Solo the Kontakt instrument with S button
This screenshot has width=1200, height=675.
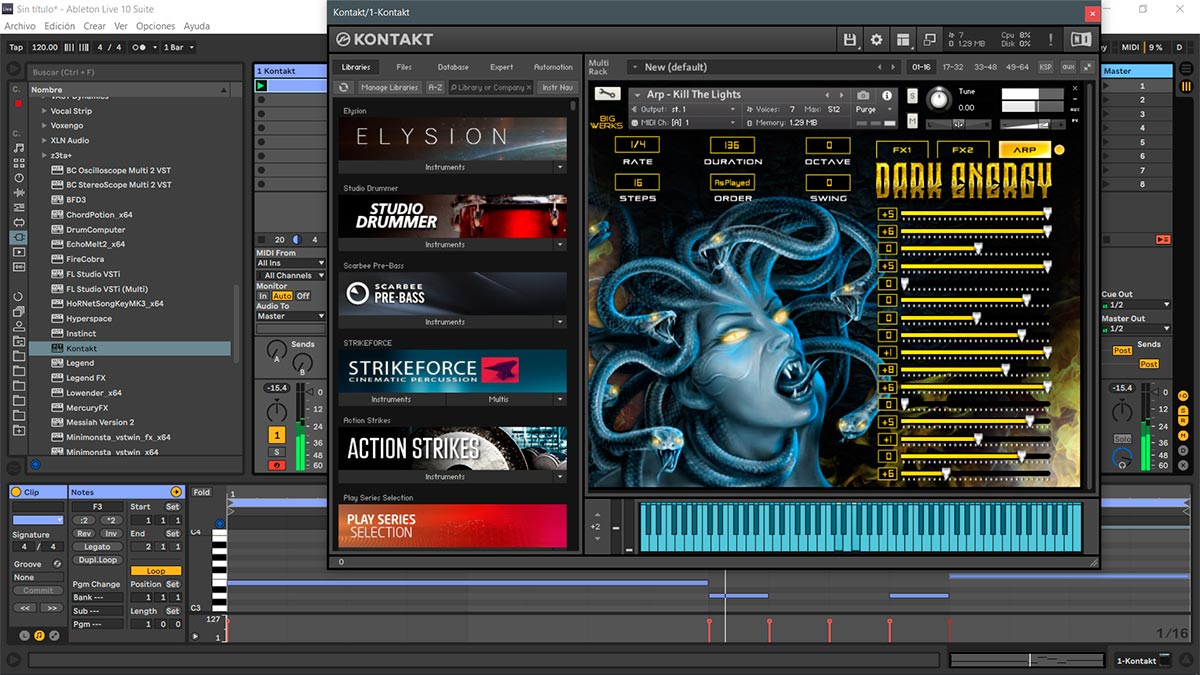click(912, 95)
